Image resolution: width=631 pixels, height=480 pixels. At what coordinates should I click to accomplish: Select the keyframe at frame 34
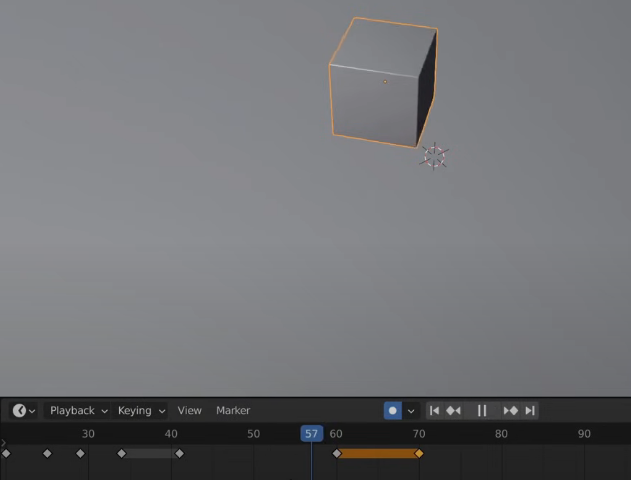pyautogui.click(x=122, y=454)
